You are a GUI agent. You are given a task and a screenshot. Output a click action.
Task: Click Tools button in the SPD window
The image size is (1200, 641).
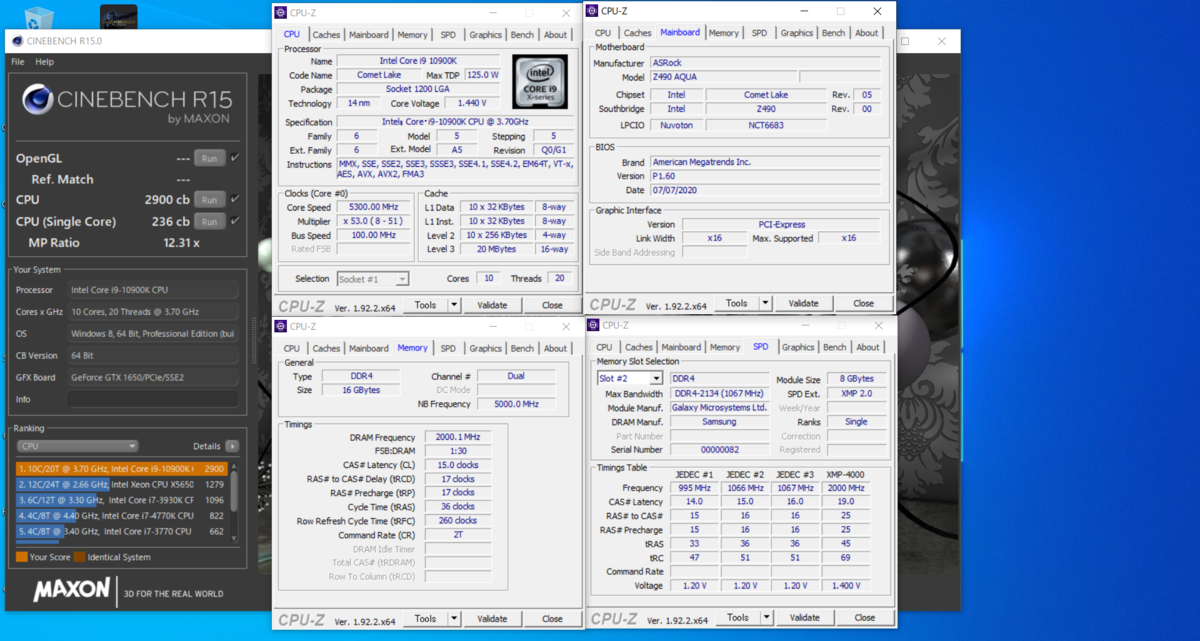738,618
